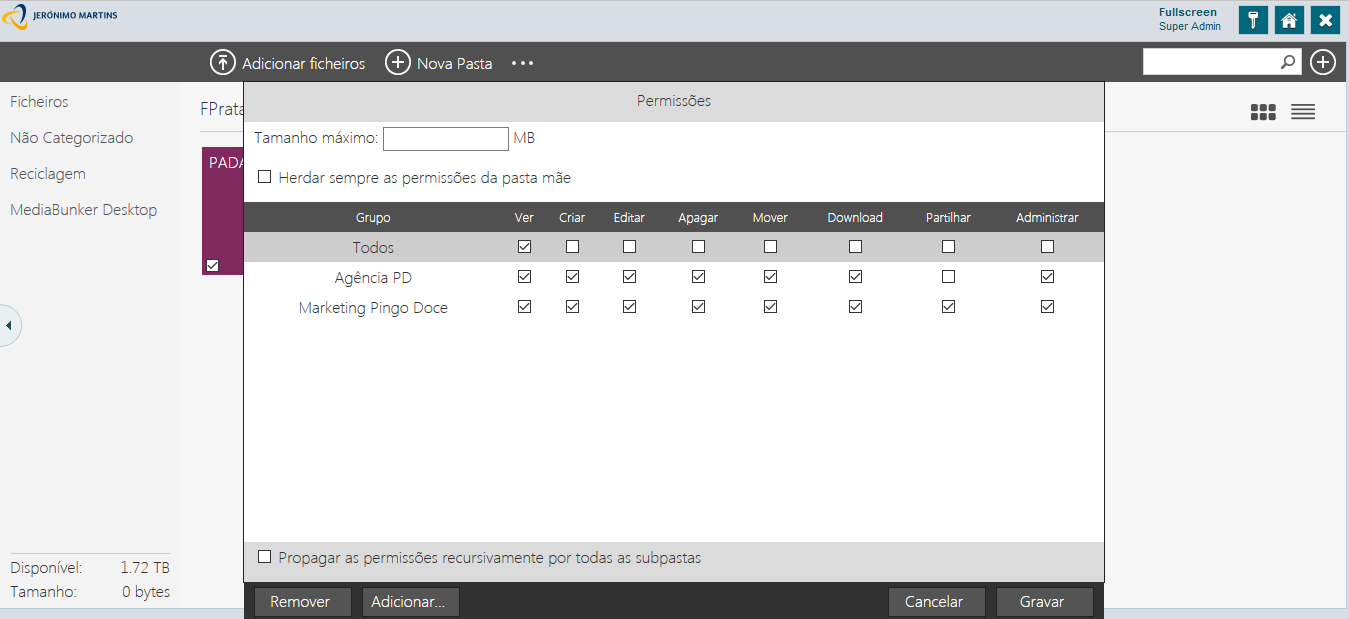Image resolution: width=1349 pixels, height=619 pixels.
Task: Click the top search input field
Action: 1211,62
